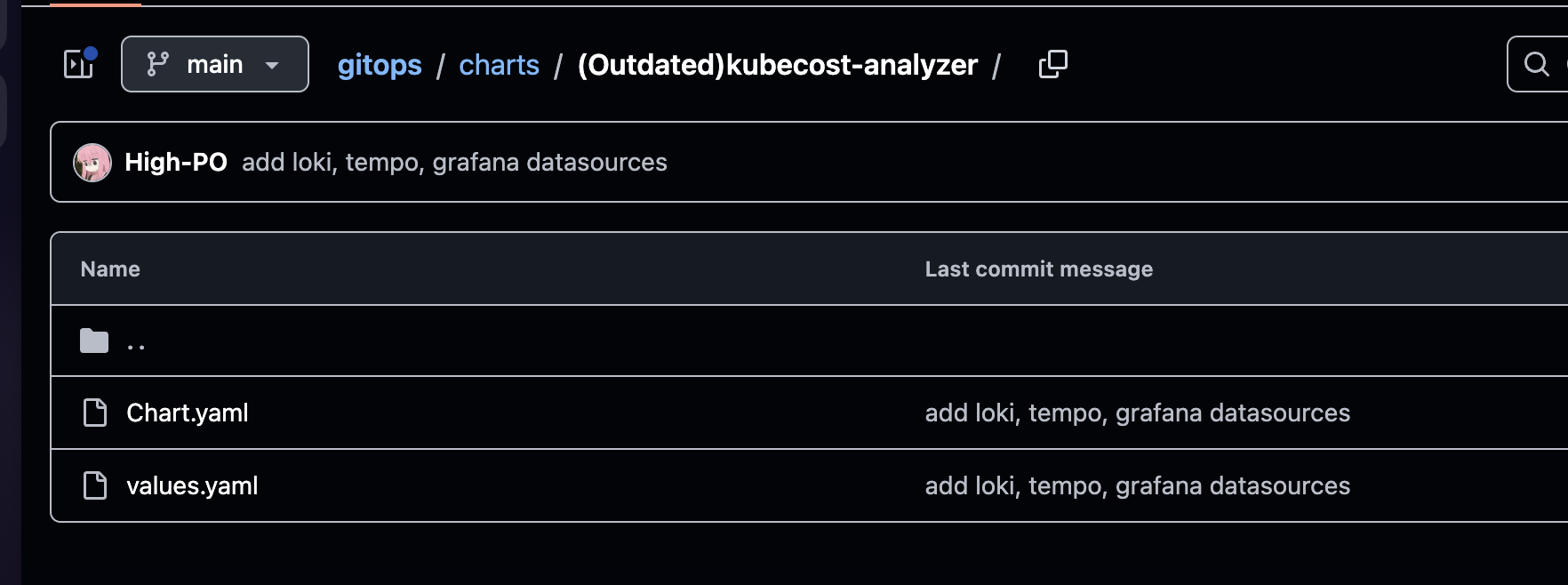Image resolution: width=1568 pixels, height=585 pixels.
Task: Go up to parent directory row
Action: 809,341
